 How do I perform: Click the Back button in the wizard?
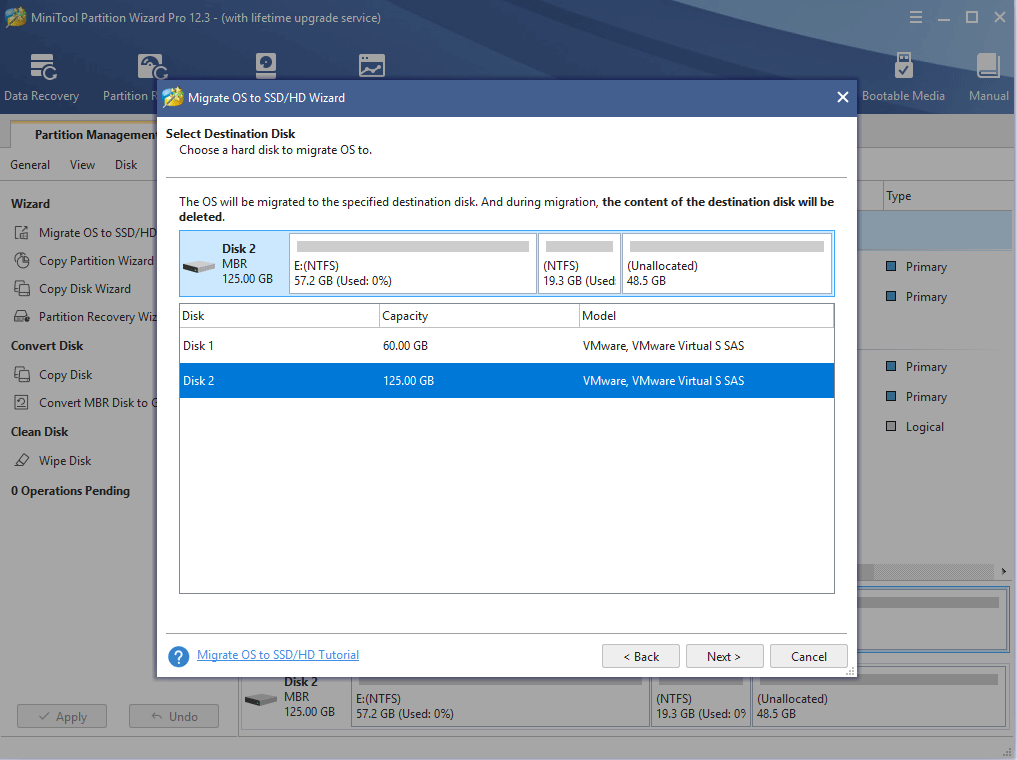click(641, 656)
